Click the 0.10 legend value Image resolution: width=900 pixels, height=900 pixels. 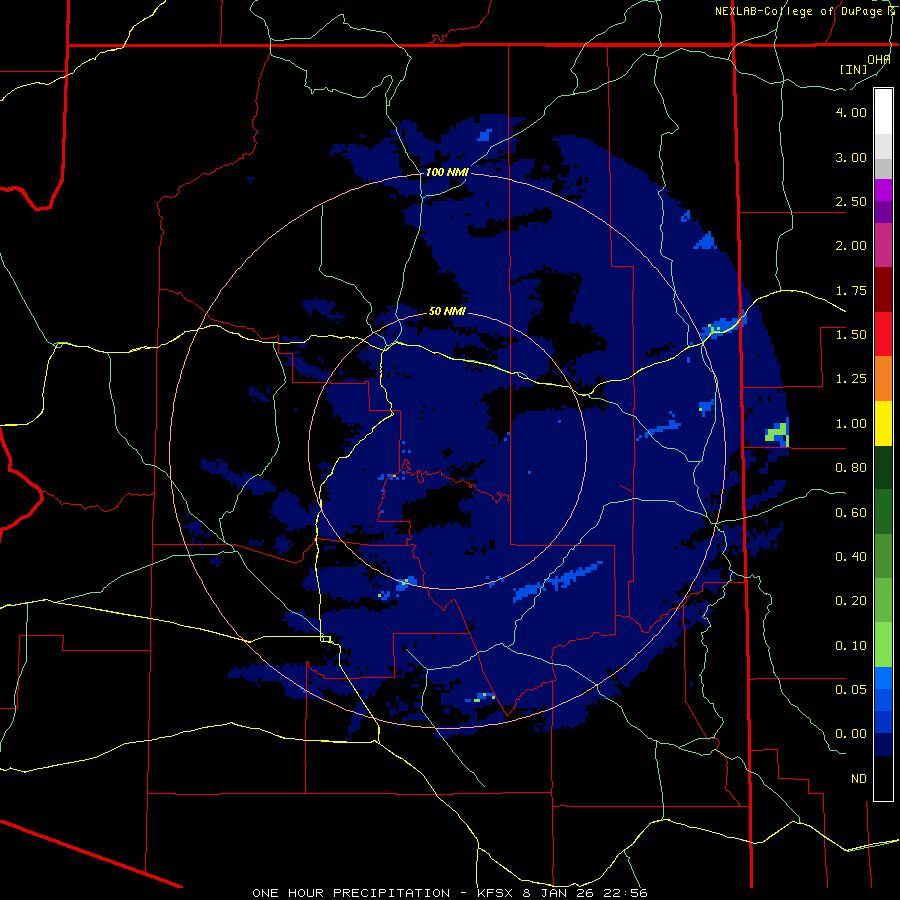[851, 646]
